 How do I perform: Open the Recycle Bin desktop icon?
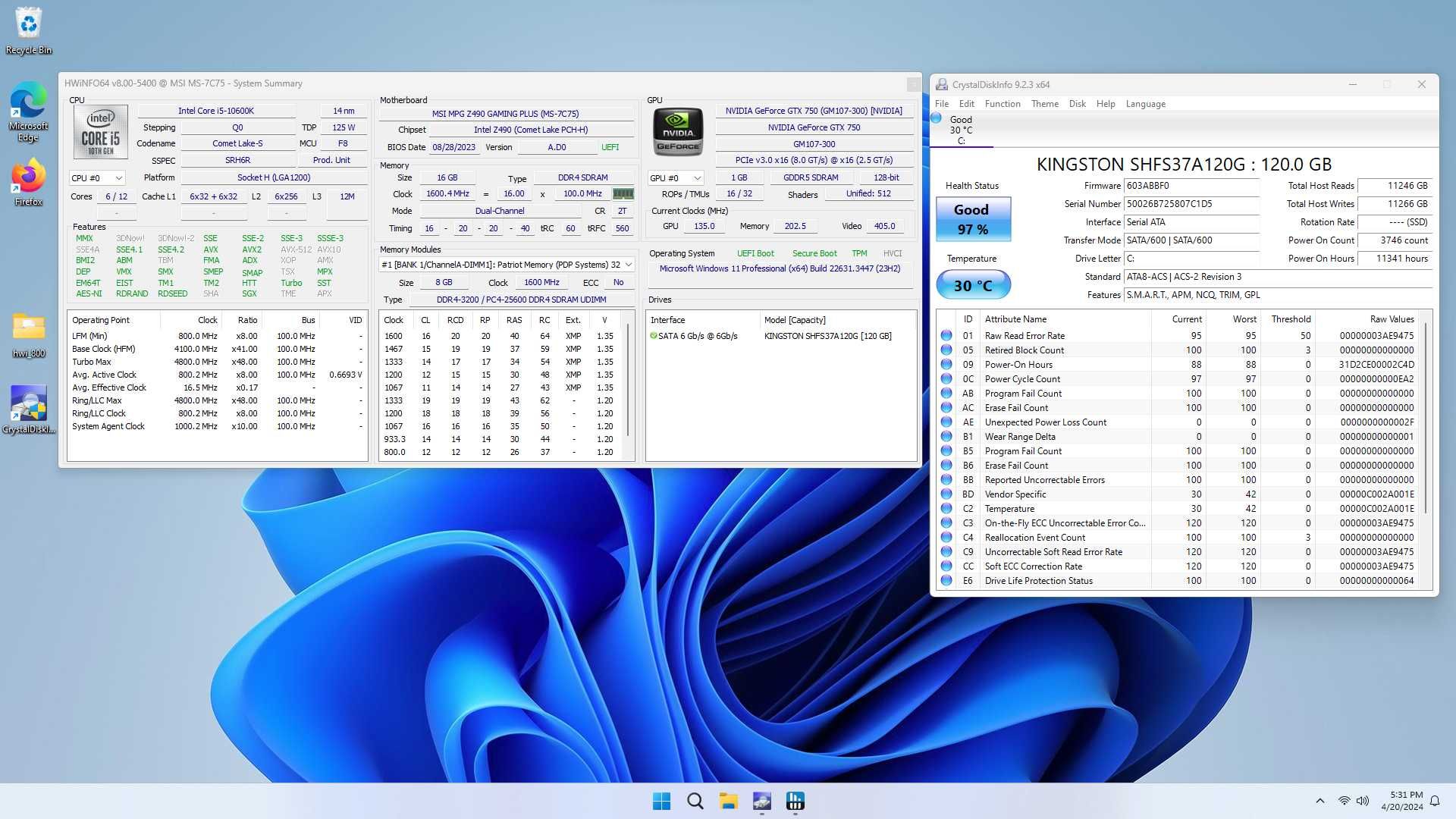coord(28,30)
